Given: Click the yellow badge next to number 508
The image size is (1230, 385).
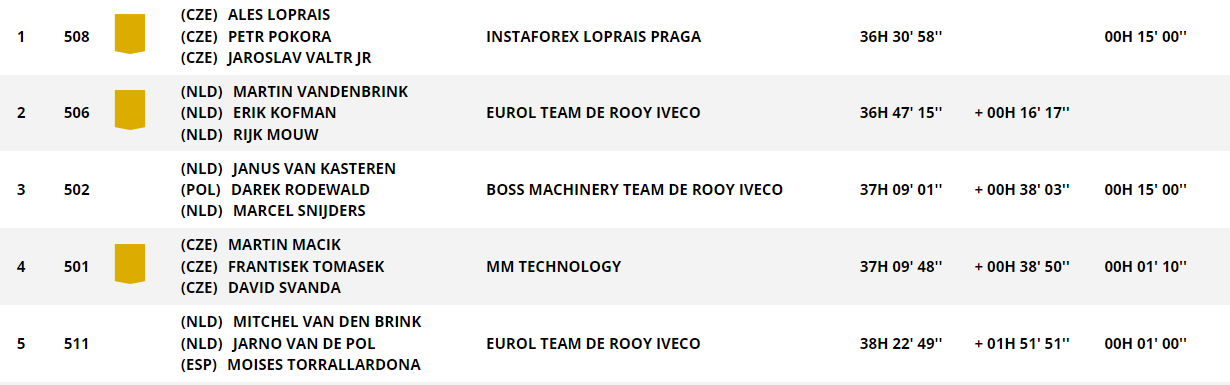Looking at the screenshot, I should click(x=130, y=35).
